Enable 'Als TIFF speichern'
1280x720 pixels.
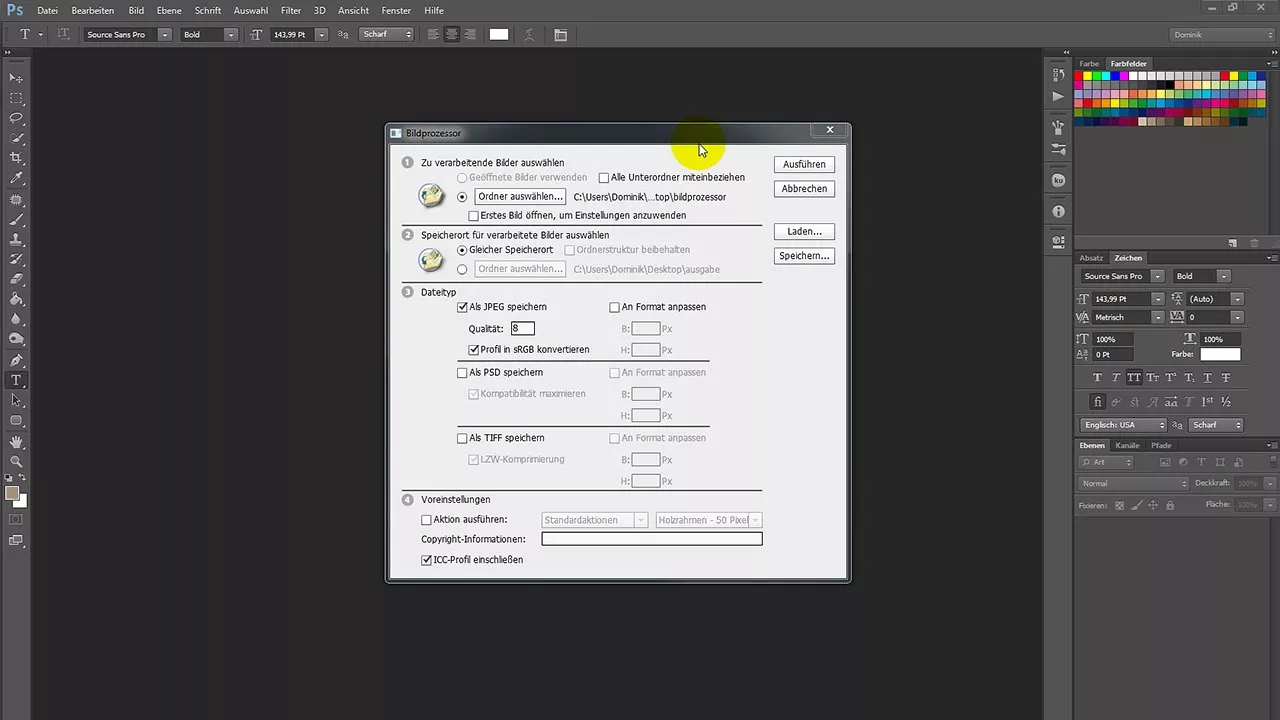tap(462, 437)
